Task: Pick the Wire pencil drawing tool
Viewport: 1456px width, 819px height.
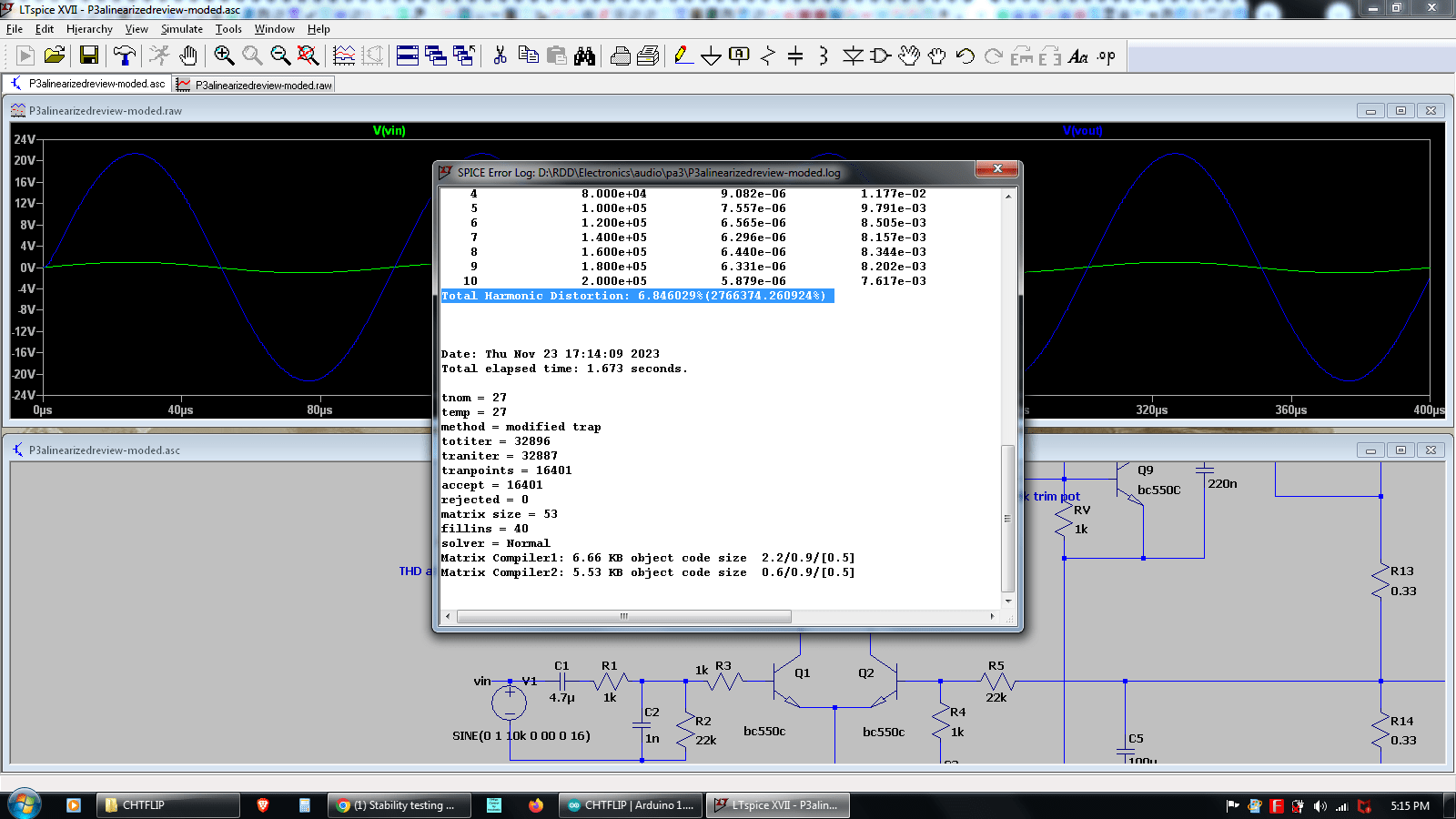Action: tap(682, 56)
